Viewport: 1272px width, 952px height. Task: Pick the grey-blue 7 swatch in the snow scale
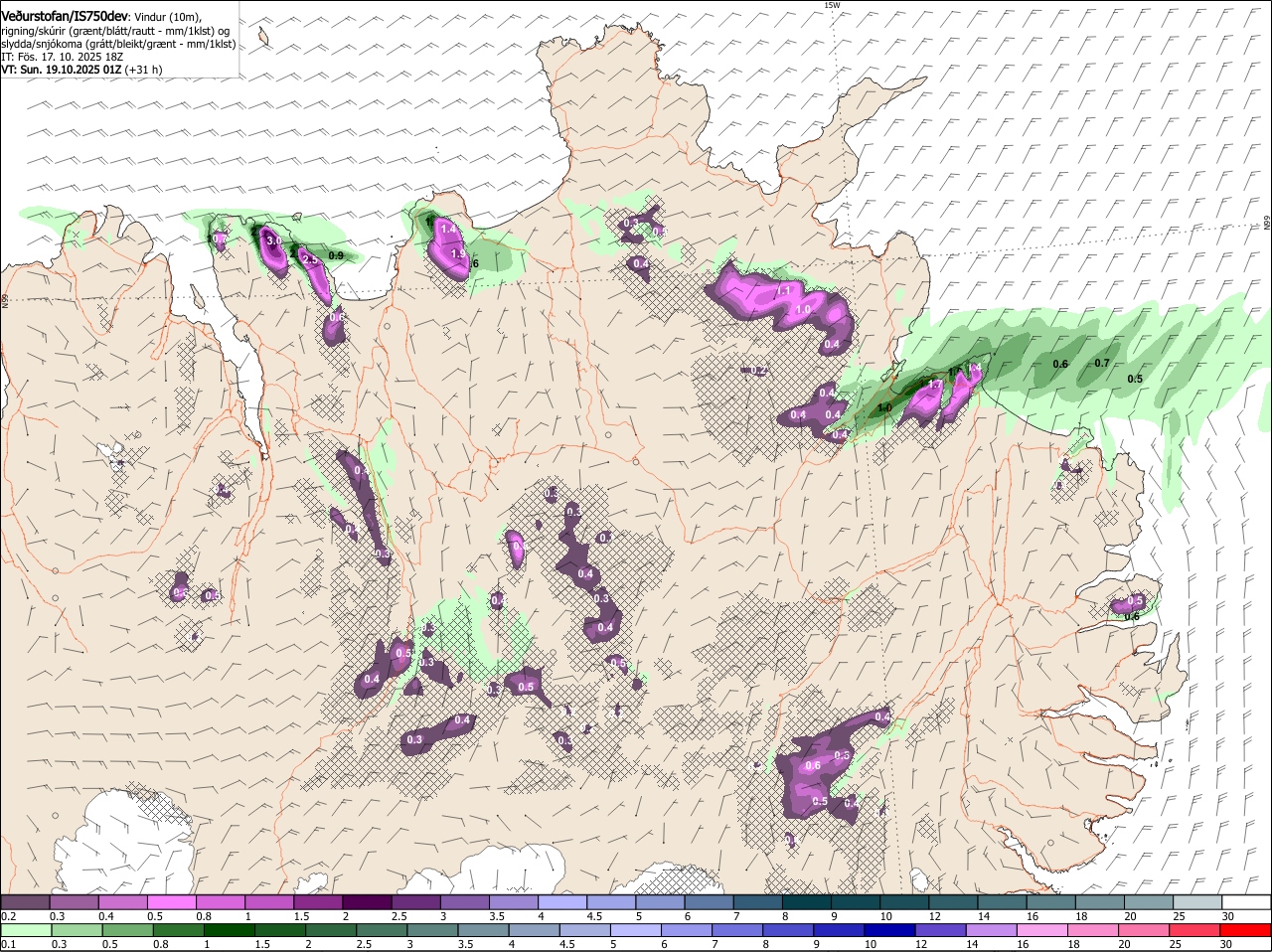coord(760,902)
